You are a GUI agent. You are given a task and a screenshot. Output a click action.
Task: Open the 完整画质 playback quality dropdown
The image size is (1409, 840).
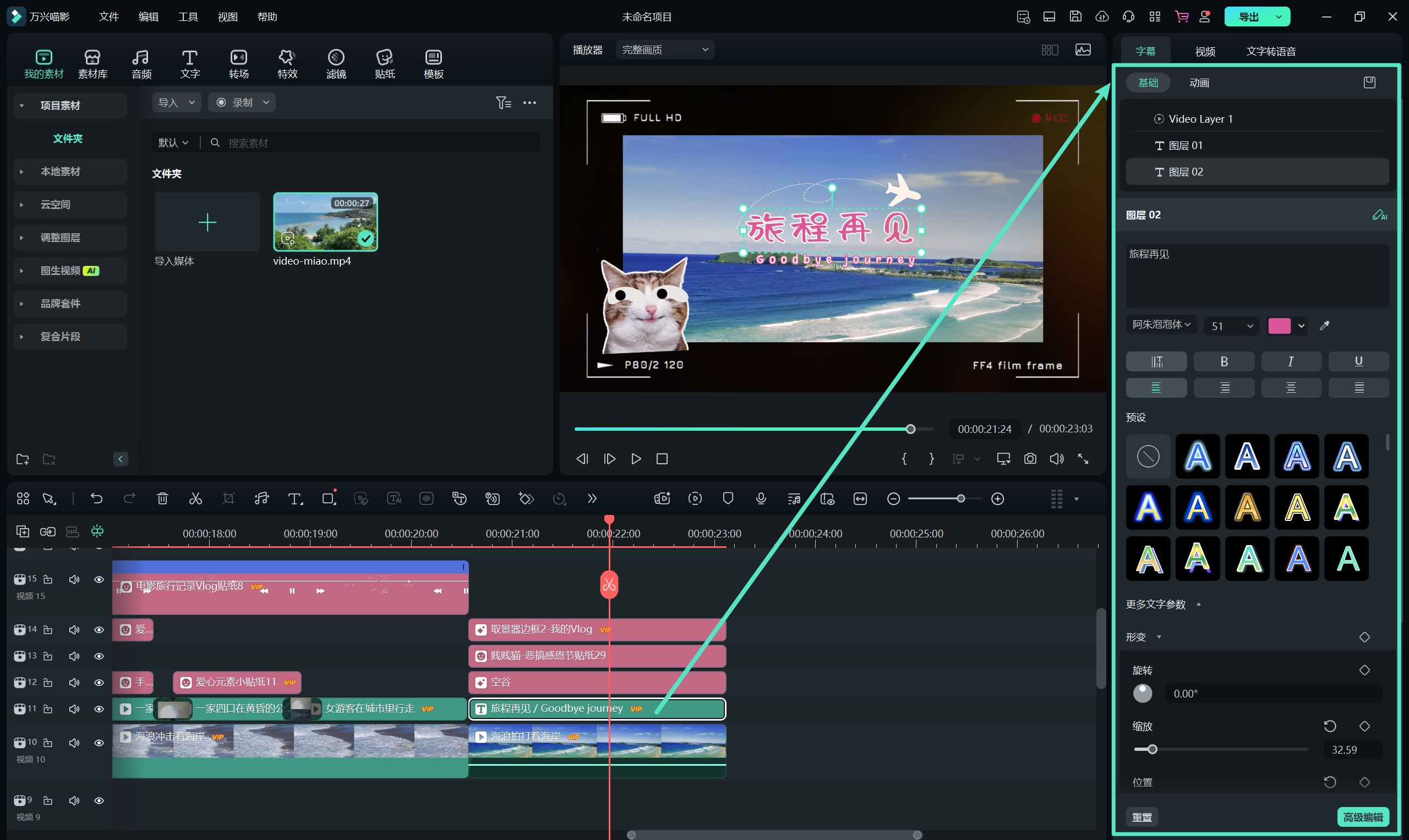665,50
